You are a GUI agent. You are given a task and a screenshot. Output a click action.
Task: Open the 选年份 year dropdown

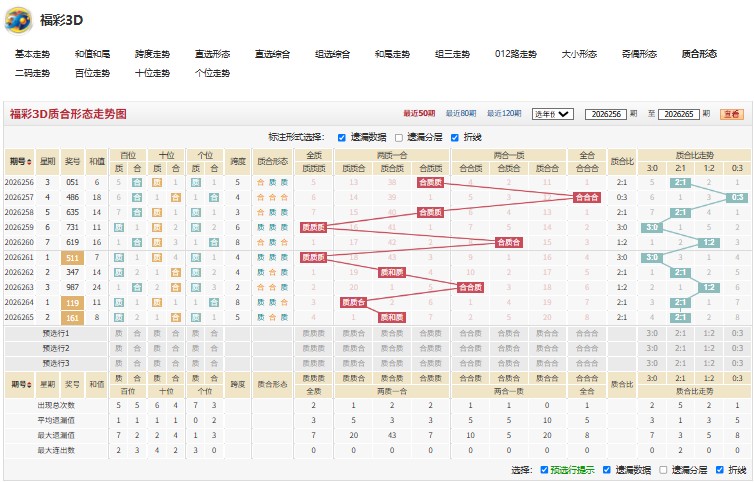tap(553, 114)
